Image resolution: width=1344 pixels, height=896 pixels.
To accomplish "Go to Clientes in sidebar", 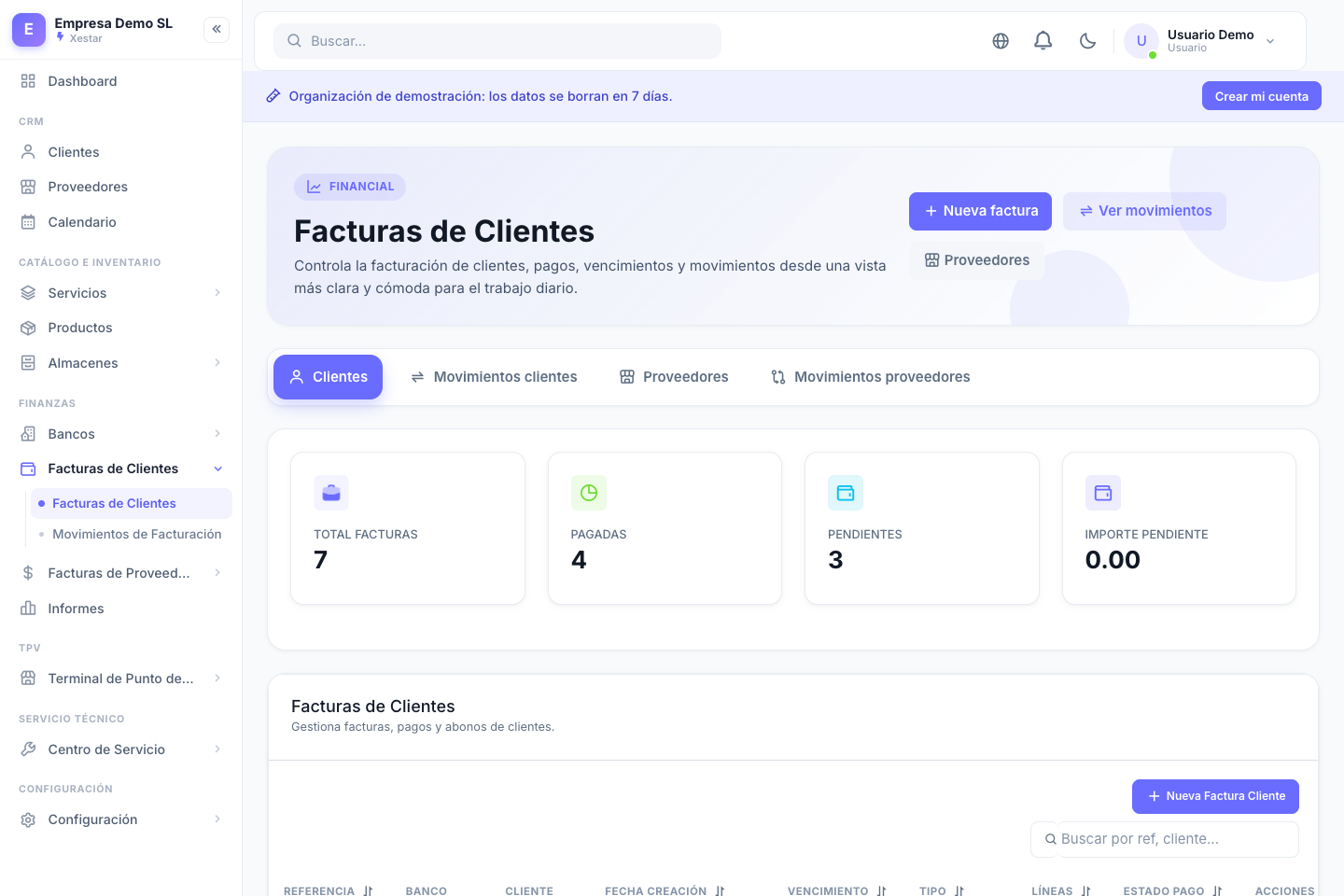I will click(121, 152).
